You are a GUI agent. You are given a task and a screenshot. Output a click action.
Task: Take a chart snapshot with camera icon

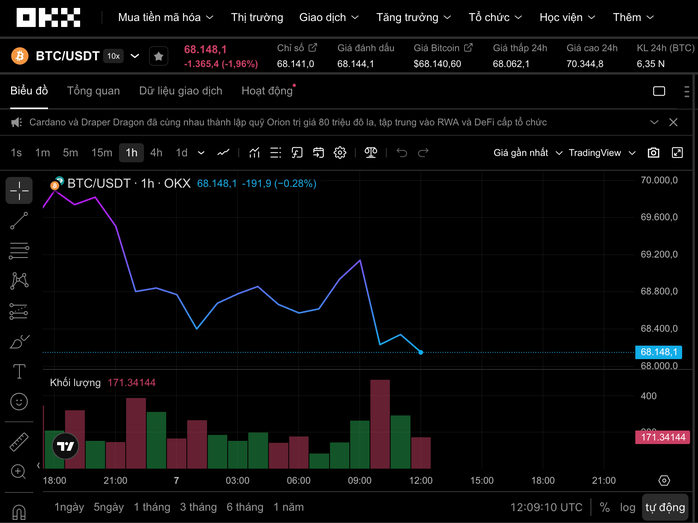653,153
